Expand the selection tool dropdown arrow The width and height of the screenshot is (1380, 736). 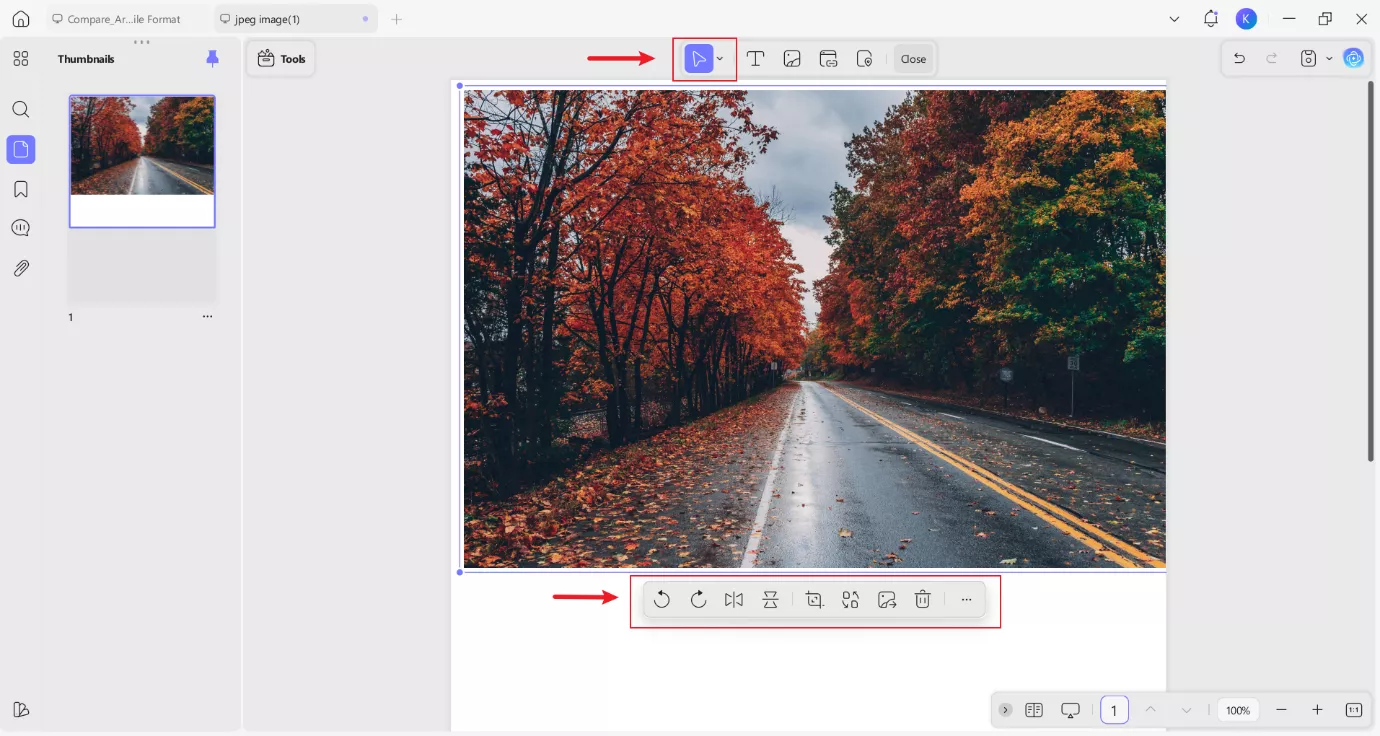(x=719, y=58)
